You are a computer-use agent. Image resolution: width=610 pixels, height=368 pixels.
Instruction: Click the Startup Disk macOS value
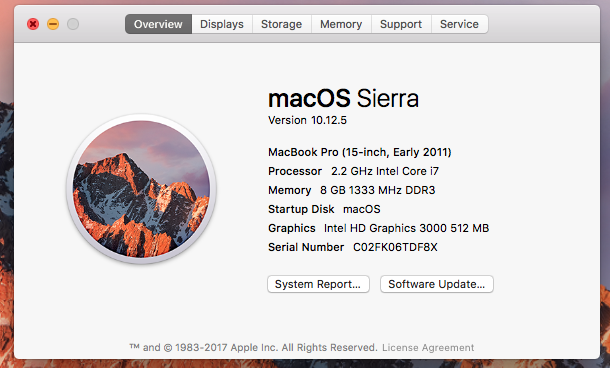click(362, 209)
